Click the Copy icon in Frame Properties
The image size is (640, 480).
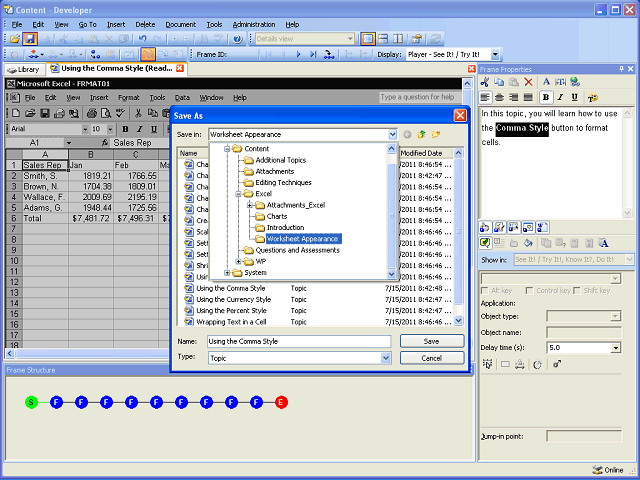point(499,82)
